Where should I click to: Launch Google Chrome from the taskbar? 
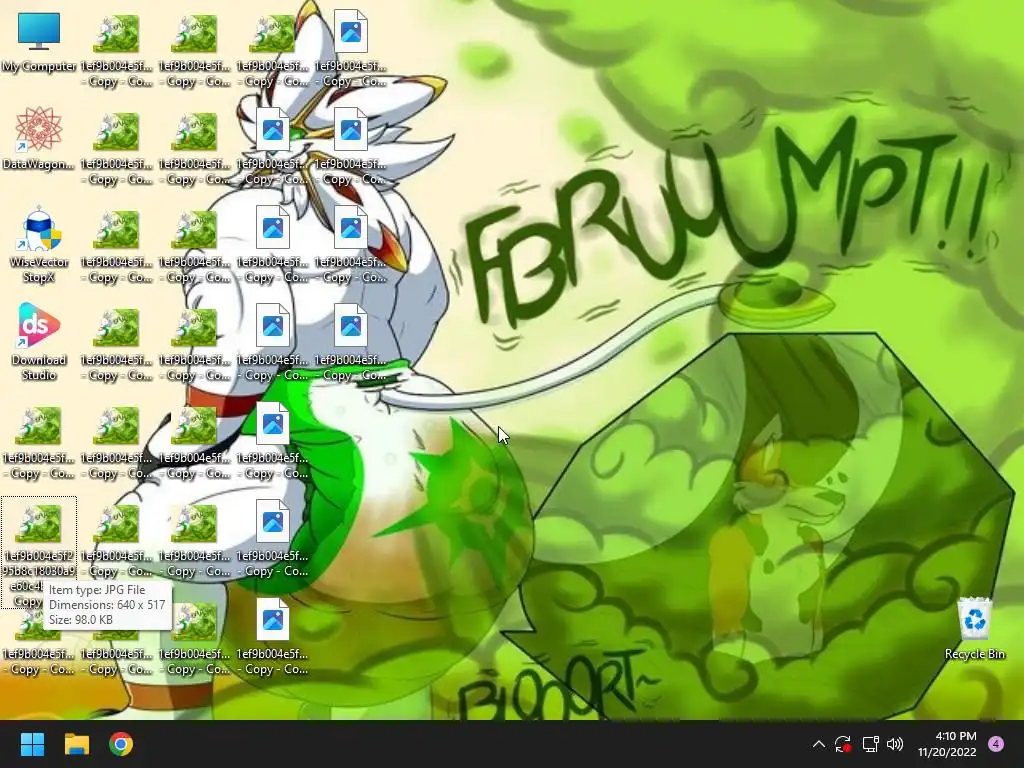tap(121, 744)
